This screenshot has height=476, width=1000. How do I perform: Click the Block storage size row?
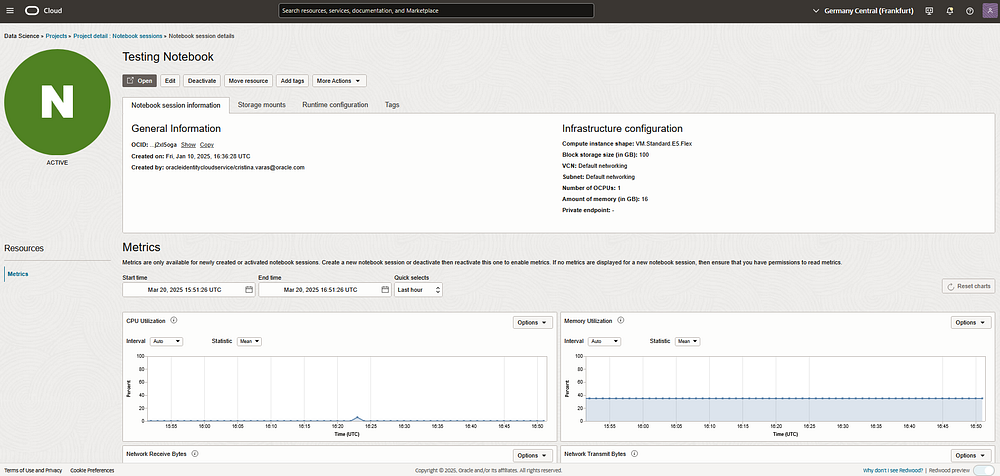(x=605, y=155)
